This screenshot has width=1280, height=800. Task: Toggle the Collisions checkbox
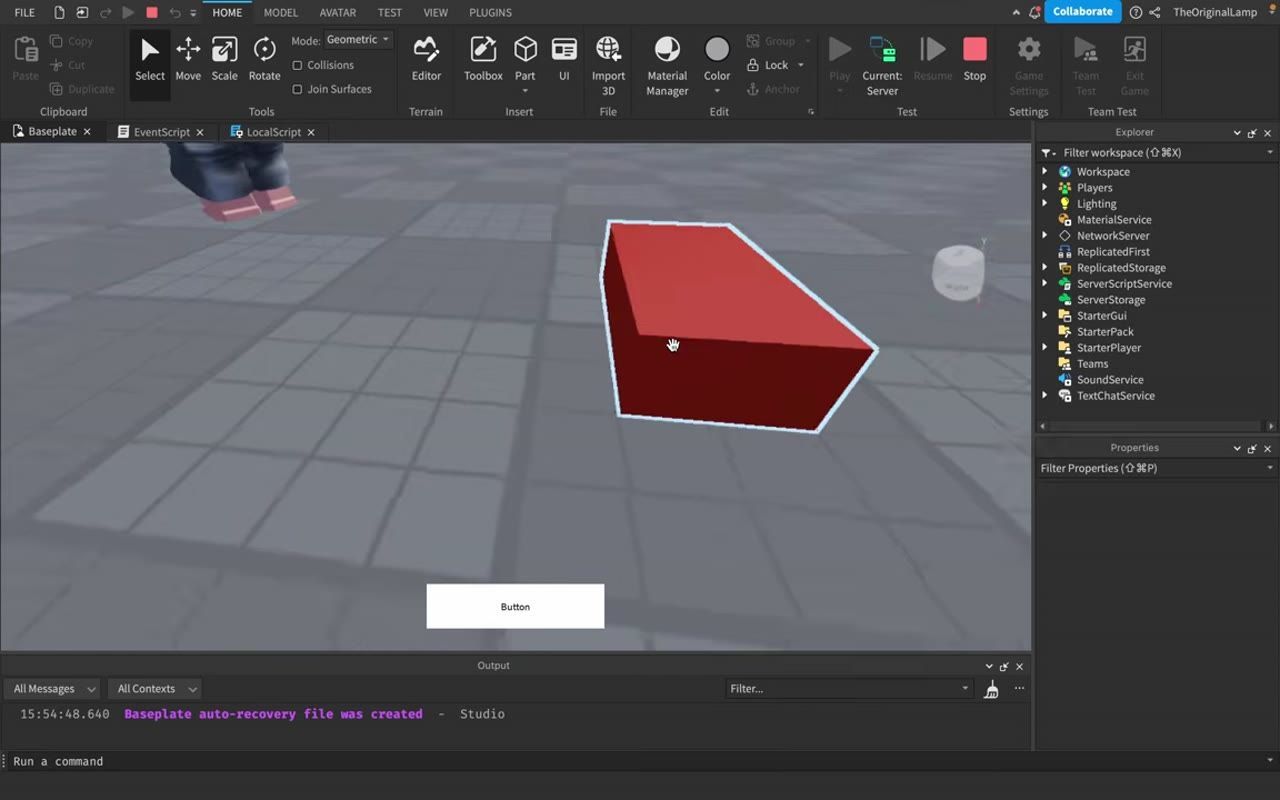(x=297, y=65)
